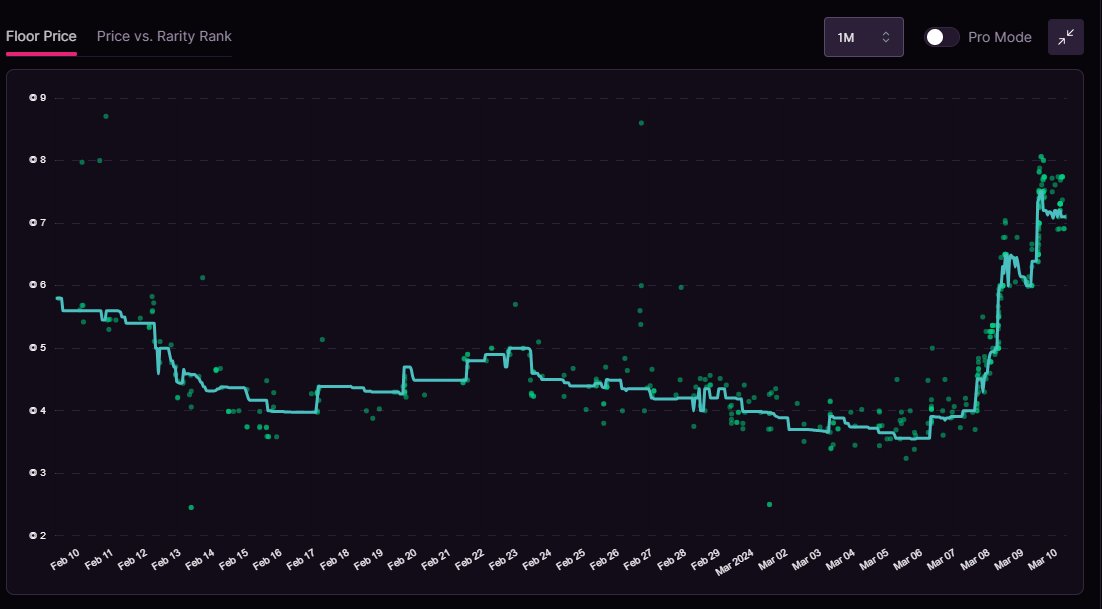Click the Feb 13 date axis label
This screenshot has height=609, width=1102.
[166, 559]
